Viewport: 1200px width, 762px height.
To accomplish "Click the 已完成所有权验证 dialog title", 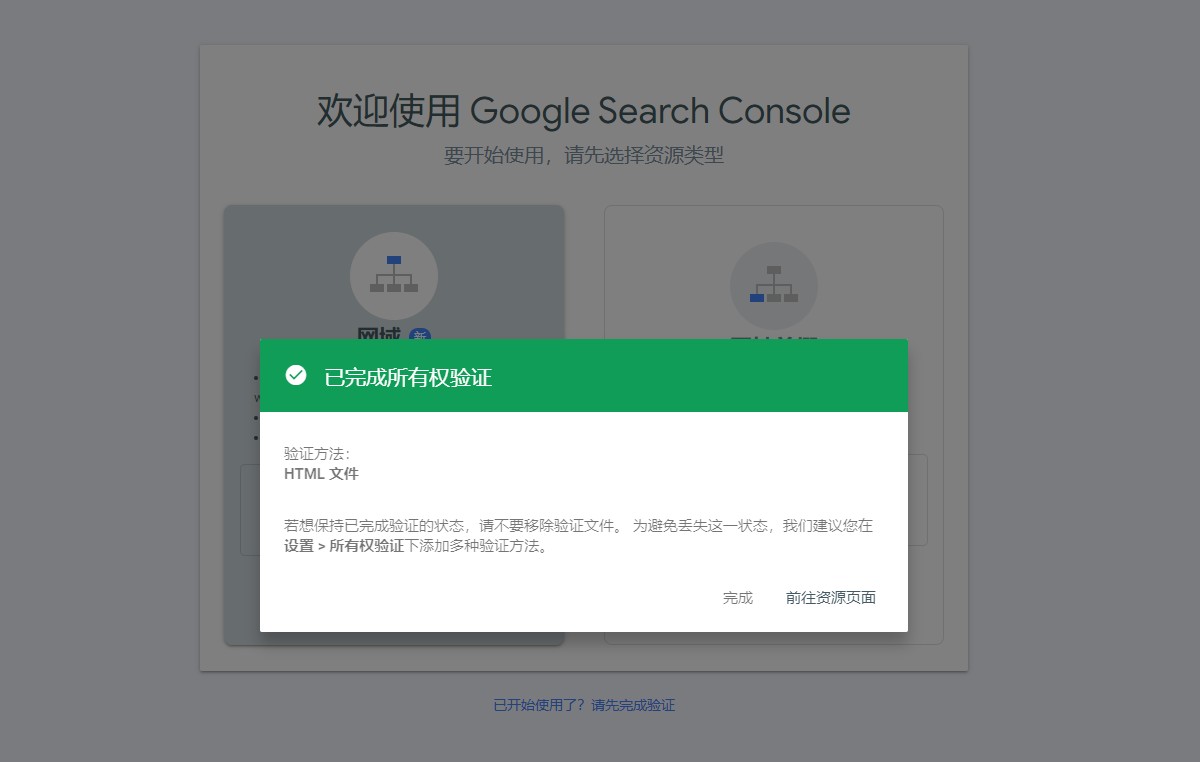I will click(x=408, y=377).
